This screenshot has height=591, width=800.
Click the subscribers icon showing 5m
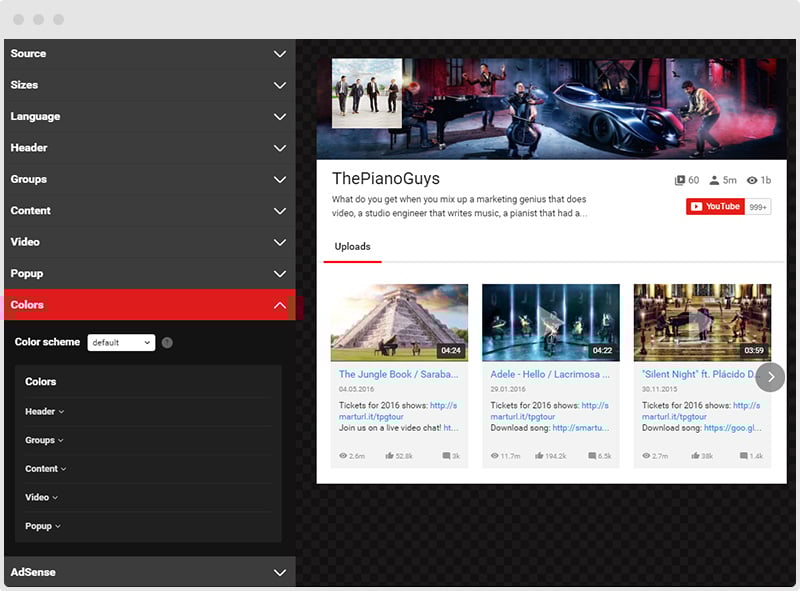714,180
